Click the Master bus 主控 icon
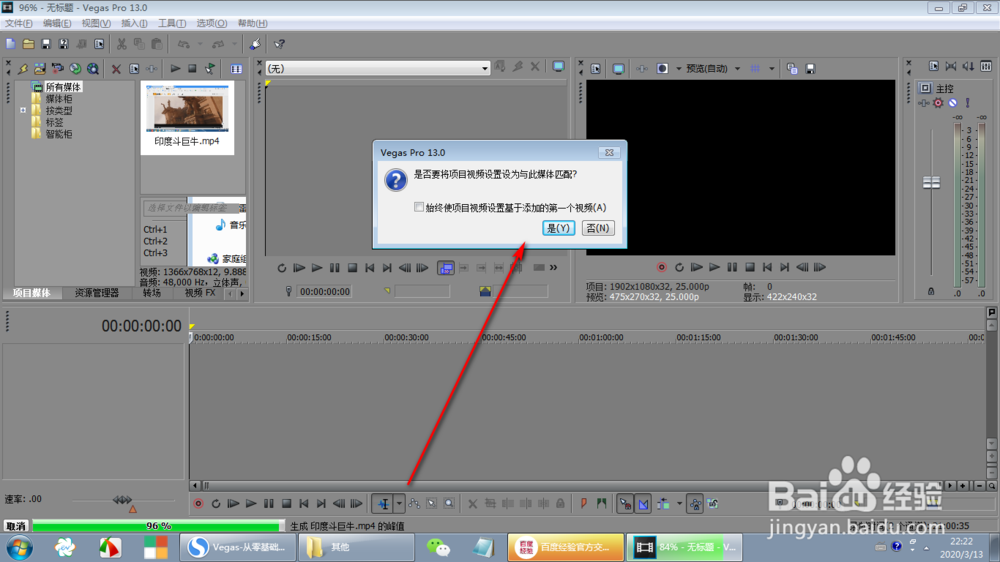The width and height of the screenshot is (1000, 562). [925, 88]
